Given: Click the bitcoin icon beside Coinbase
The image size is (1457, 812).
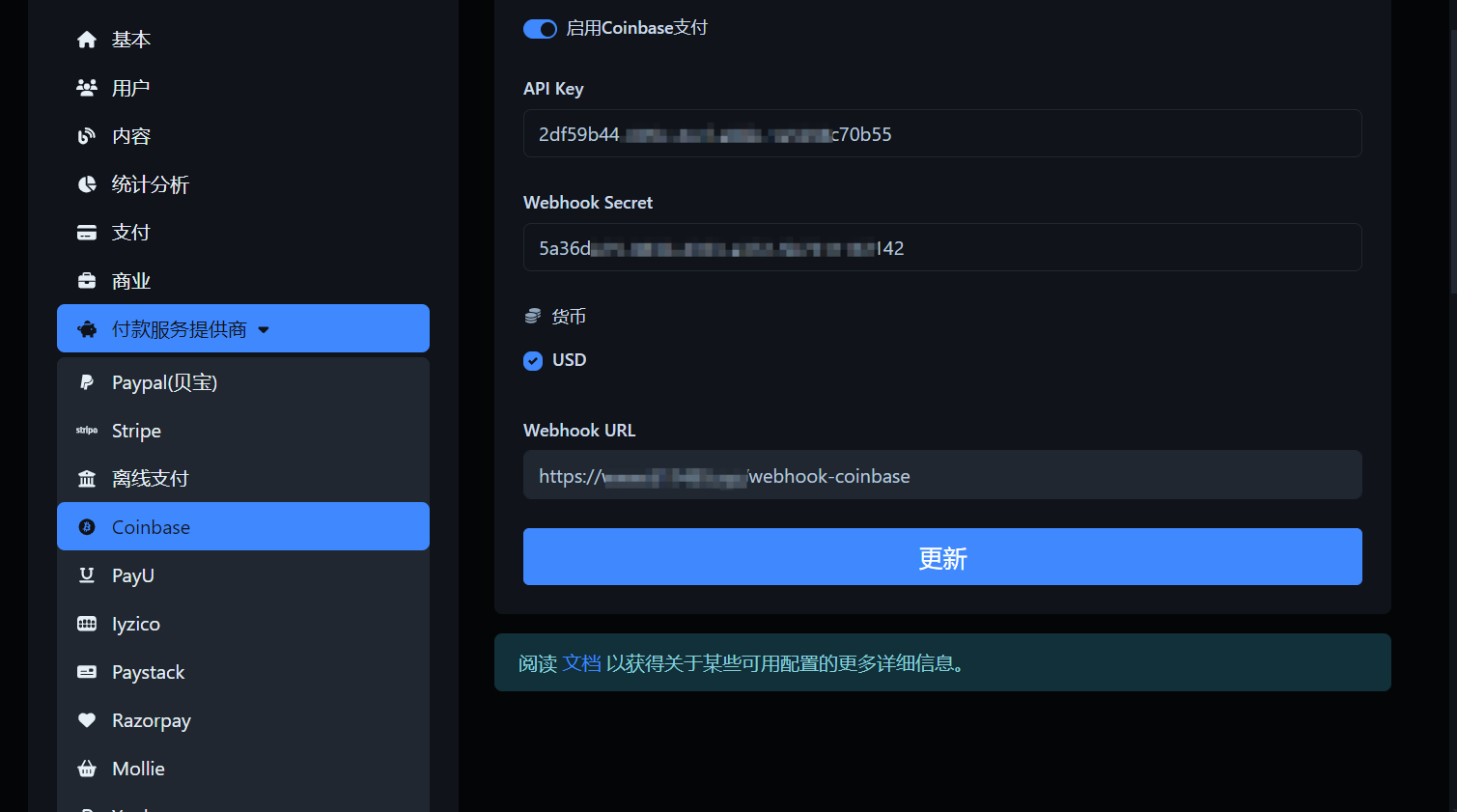Looking at the screenshot, I should coord(87,527).
